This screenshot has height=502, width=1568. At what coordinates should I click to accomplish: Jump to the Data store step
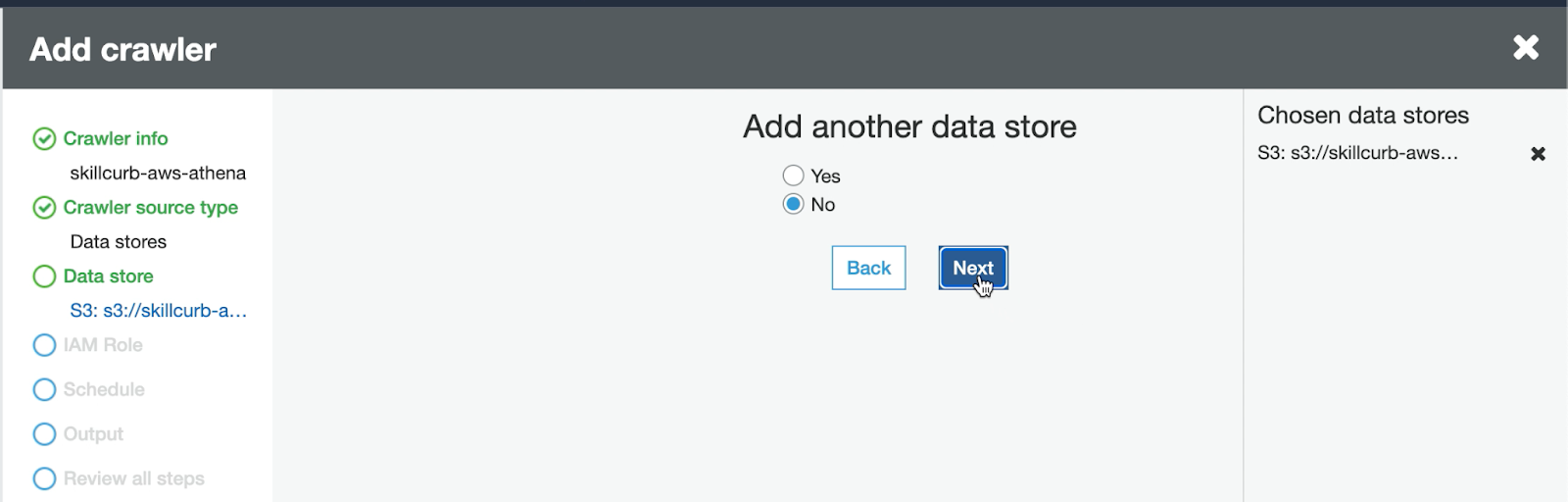coord(108,276)
